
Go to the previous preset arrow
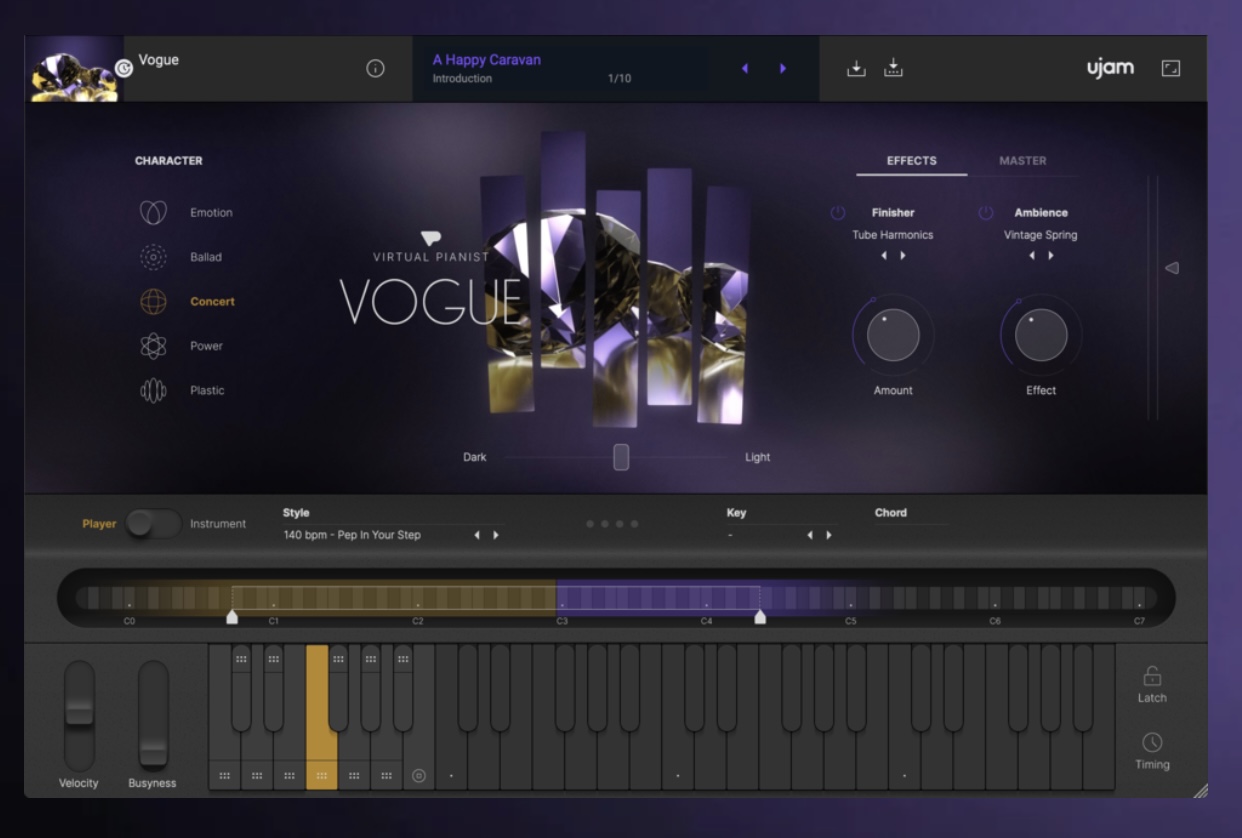click(744, 68)
